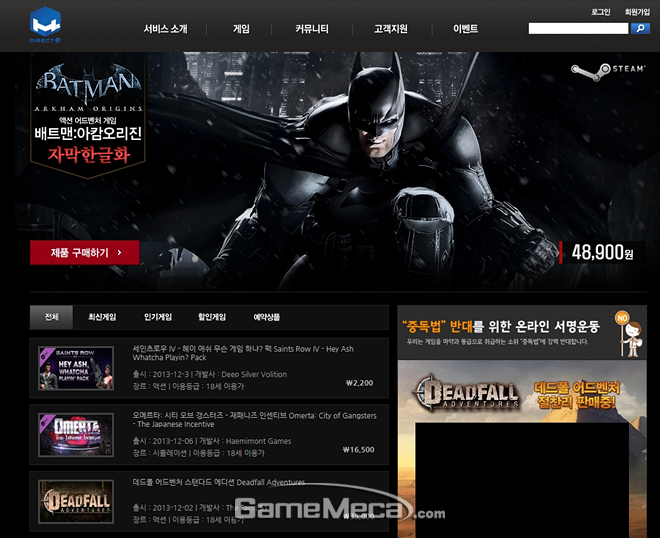The width and height of the screenshot is (660, 538).
Task: Select the 인기게임 tab
Action: pyautogui.click(x=157, y=317)
